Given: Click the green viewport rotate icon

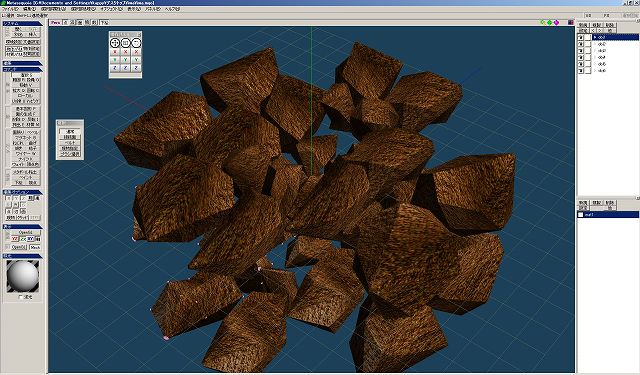Looking at the screenshot, I should (x=549, y=22).
